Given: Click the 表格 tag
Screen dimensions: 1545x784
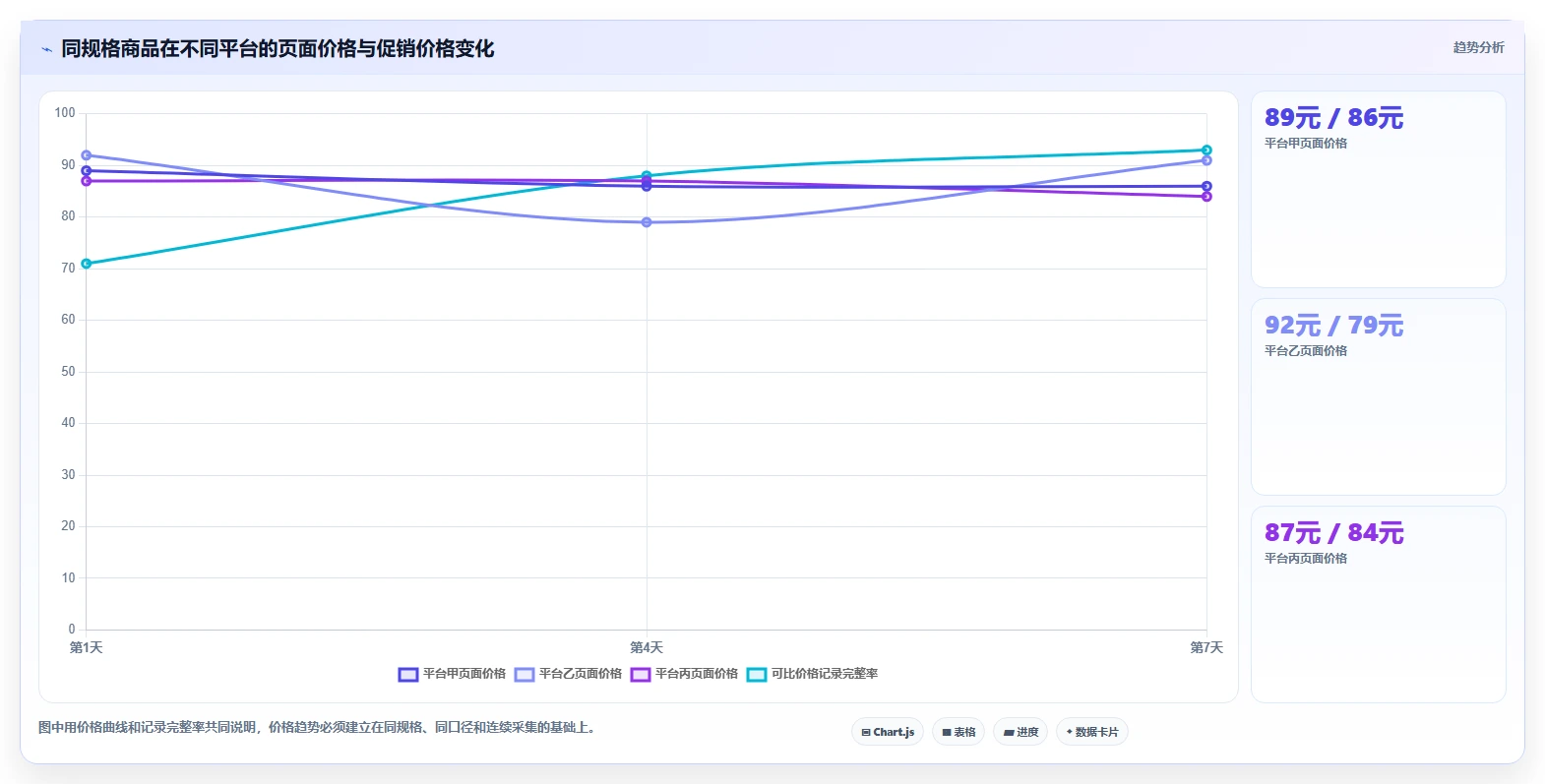Looking at the screenshot, I should coord(958,732).
